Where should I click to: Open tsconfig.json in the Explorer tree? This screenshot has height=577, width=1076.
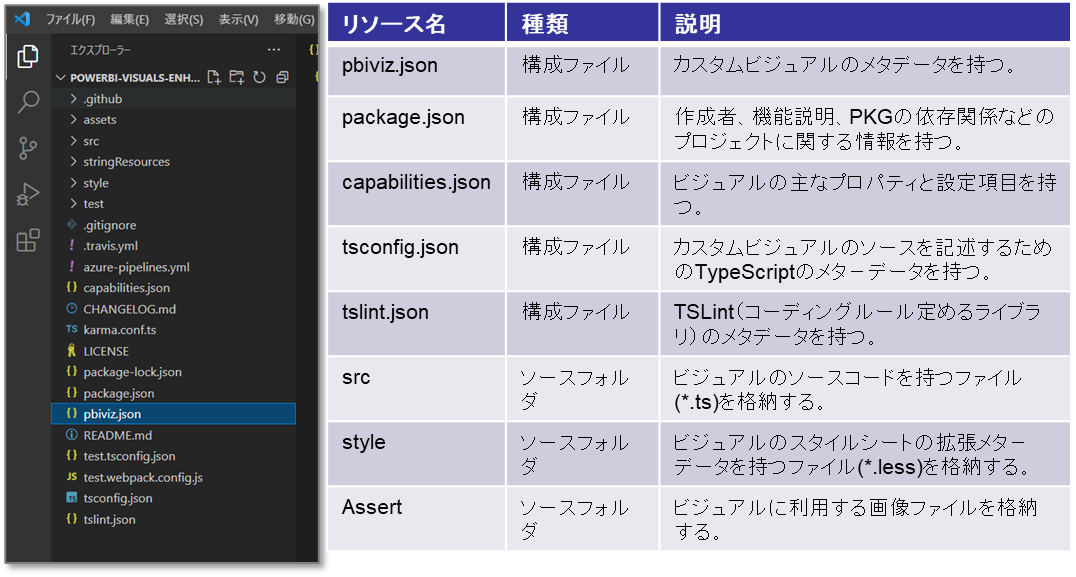(174, 498)
